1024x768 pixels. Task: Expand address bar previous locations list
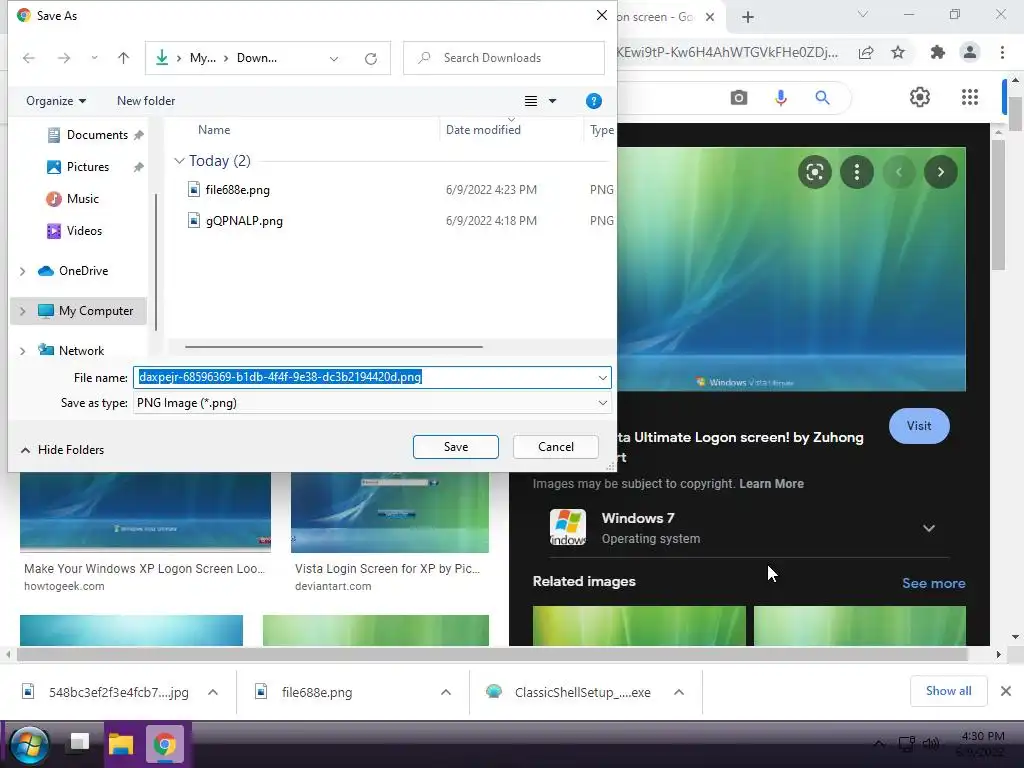334,59
